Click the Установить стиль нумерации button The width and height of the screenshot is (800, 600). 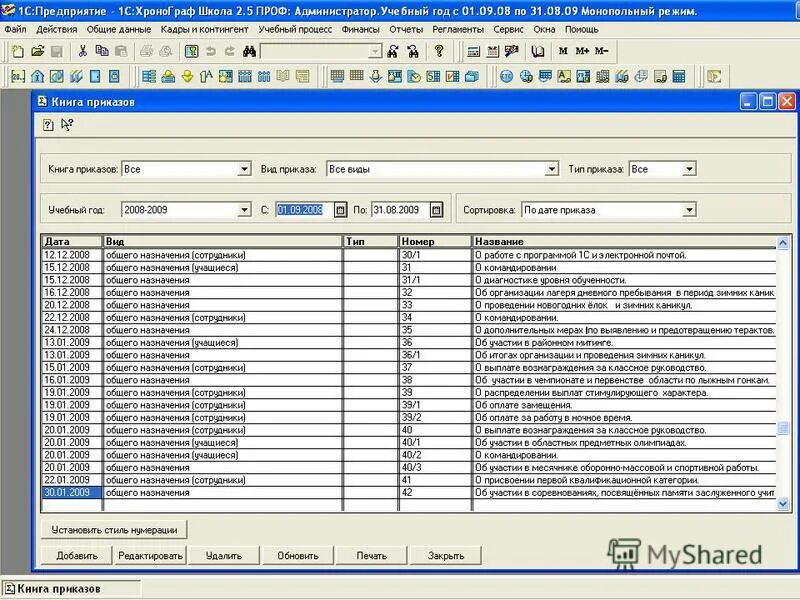point(114,530)
